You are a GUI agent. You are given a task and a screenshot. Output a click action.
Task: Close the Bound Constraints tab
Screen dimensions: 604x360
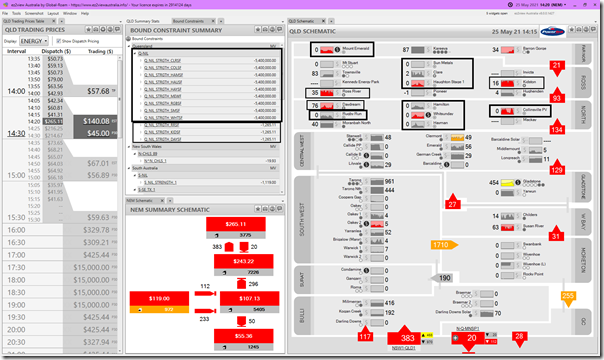click(x=213, y=21)
